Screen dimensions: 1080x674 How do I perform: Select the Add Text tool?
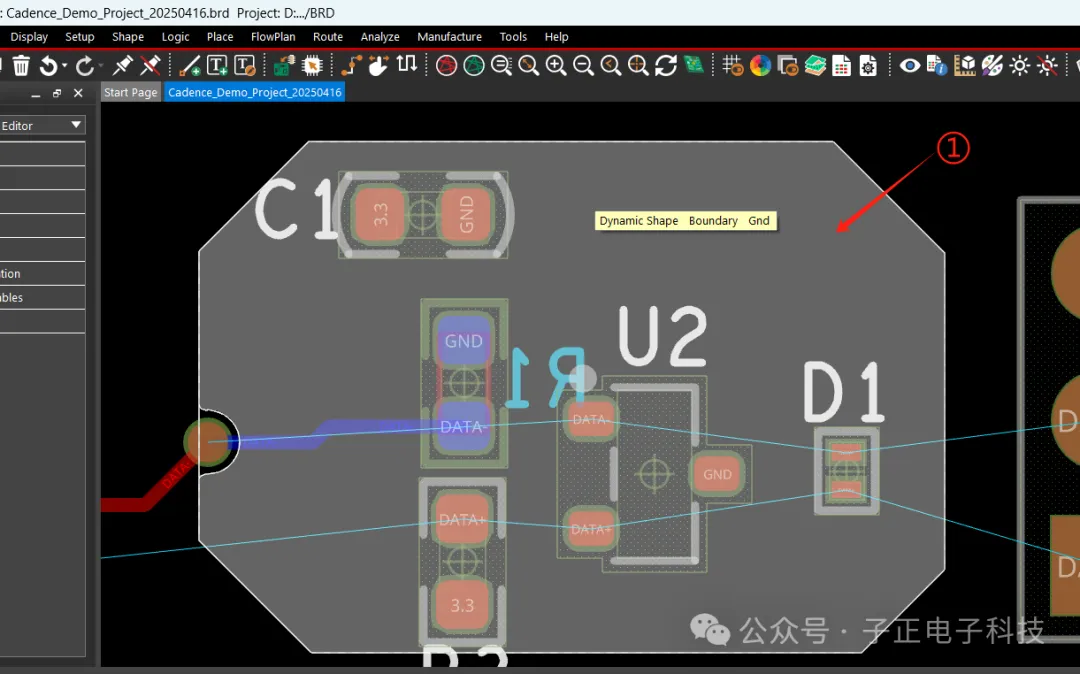click(x=217, y=65)
